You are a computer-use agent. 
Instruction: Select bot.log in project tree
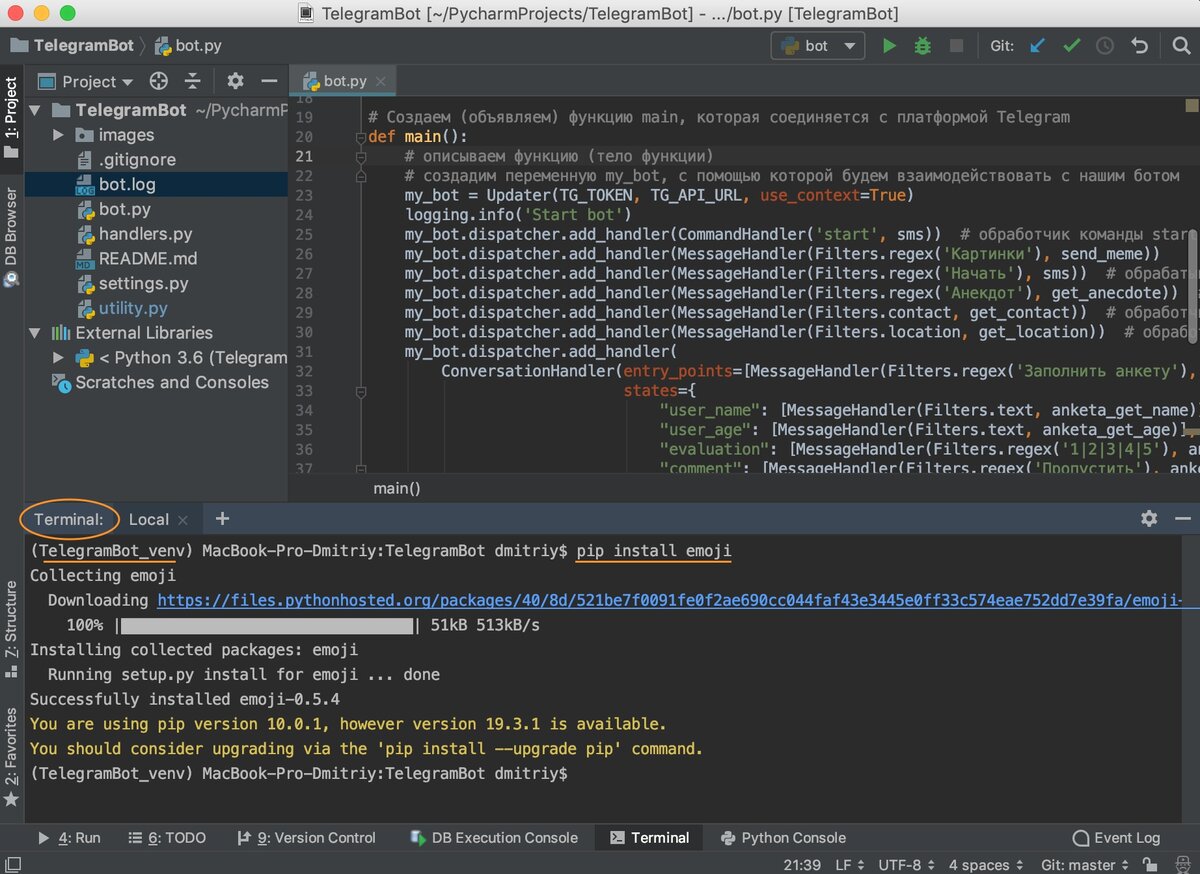click(127, 184)
